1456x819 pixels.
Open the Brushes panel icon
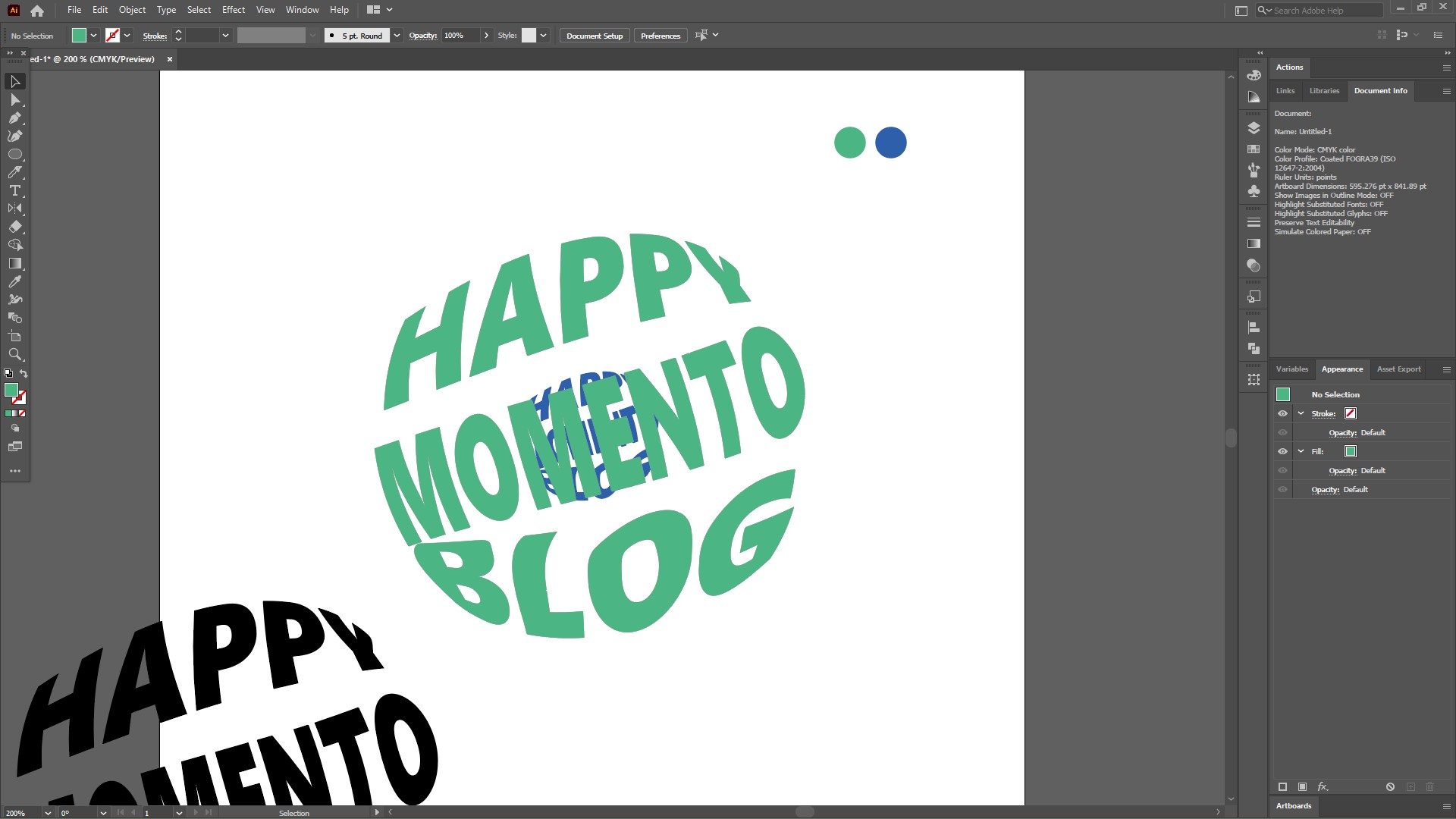pyautogui.click(x=1254, y=170)
